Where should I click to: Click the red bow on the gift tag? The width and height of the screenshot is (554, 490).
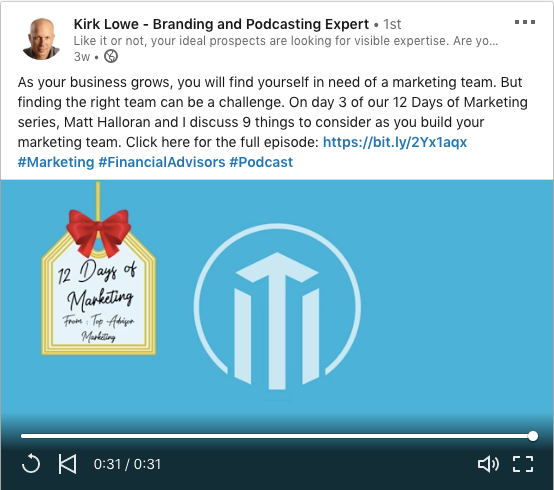pos(99,232)
